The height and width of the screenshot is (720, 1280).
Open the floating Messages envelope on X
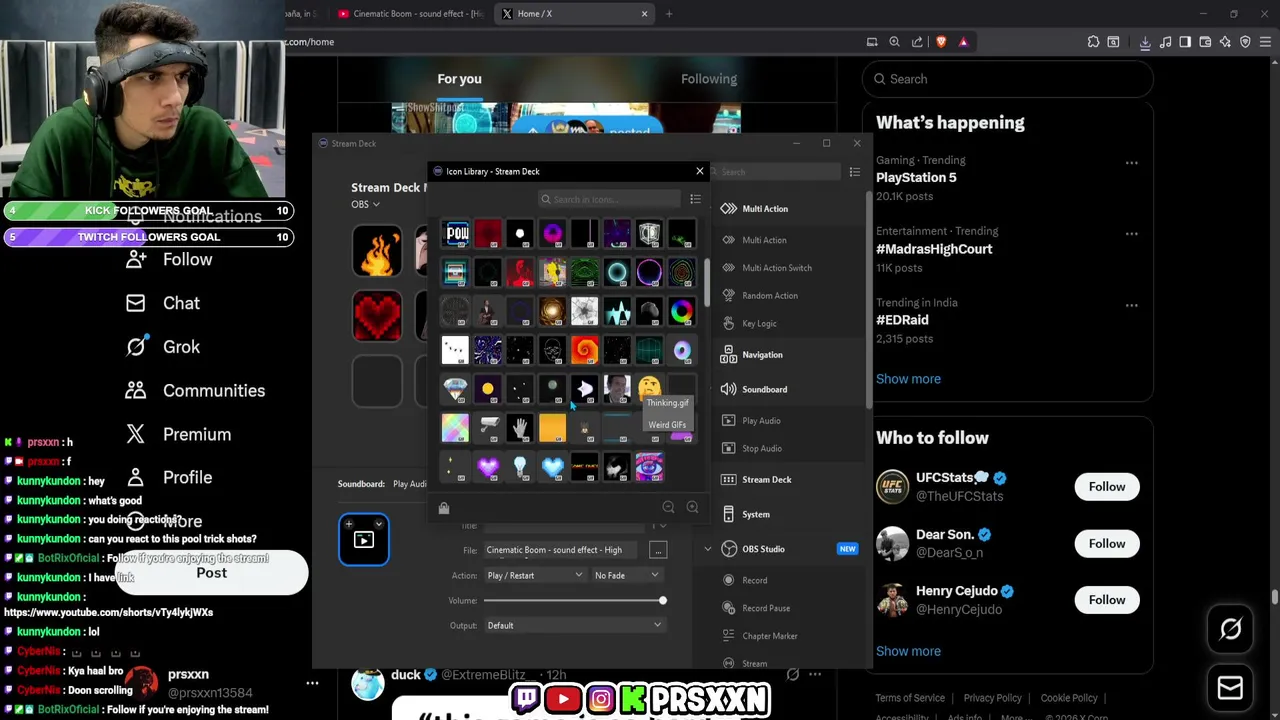click(x=1230, y=688)
